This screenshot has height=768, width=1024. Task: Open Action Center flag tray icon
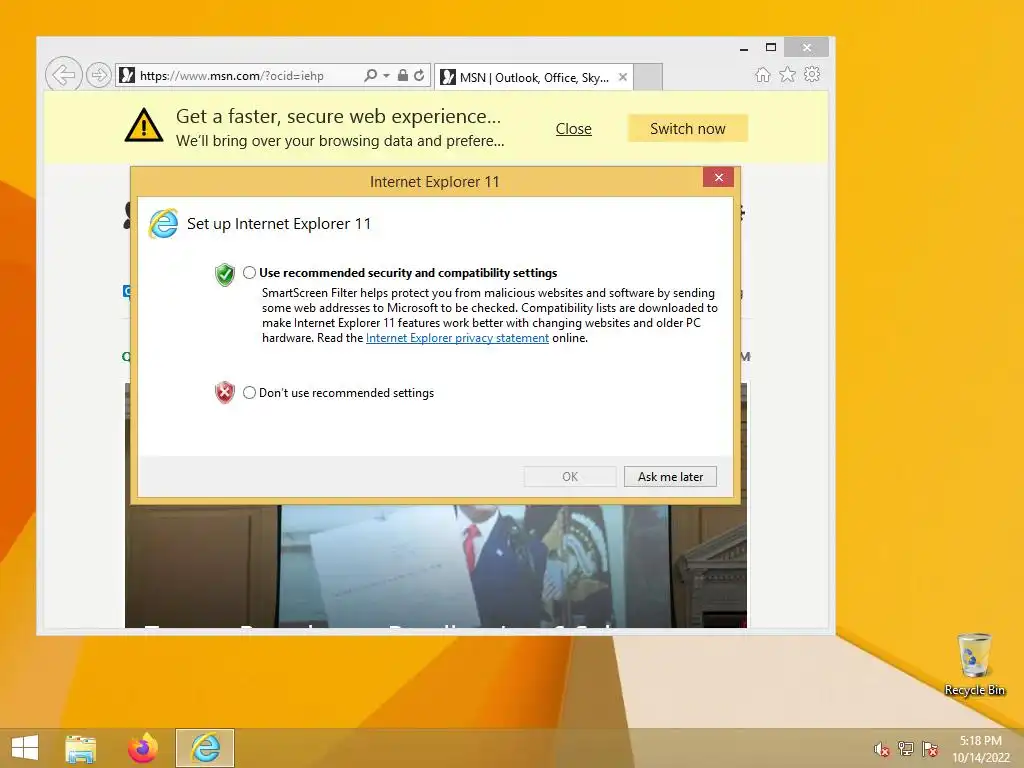[x=930, y=749]
